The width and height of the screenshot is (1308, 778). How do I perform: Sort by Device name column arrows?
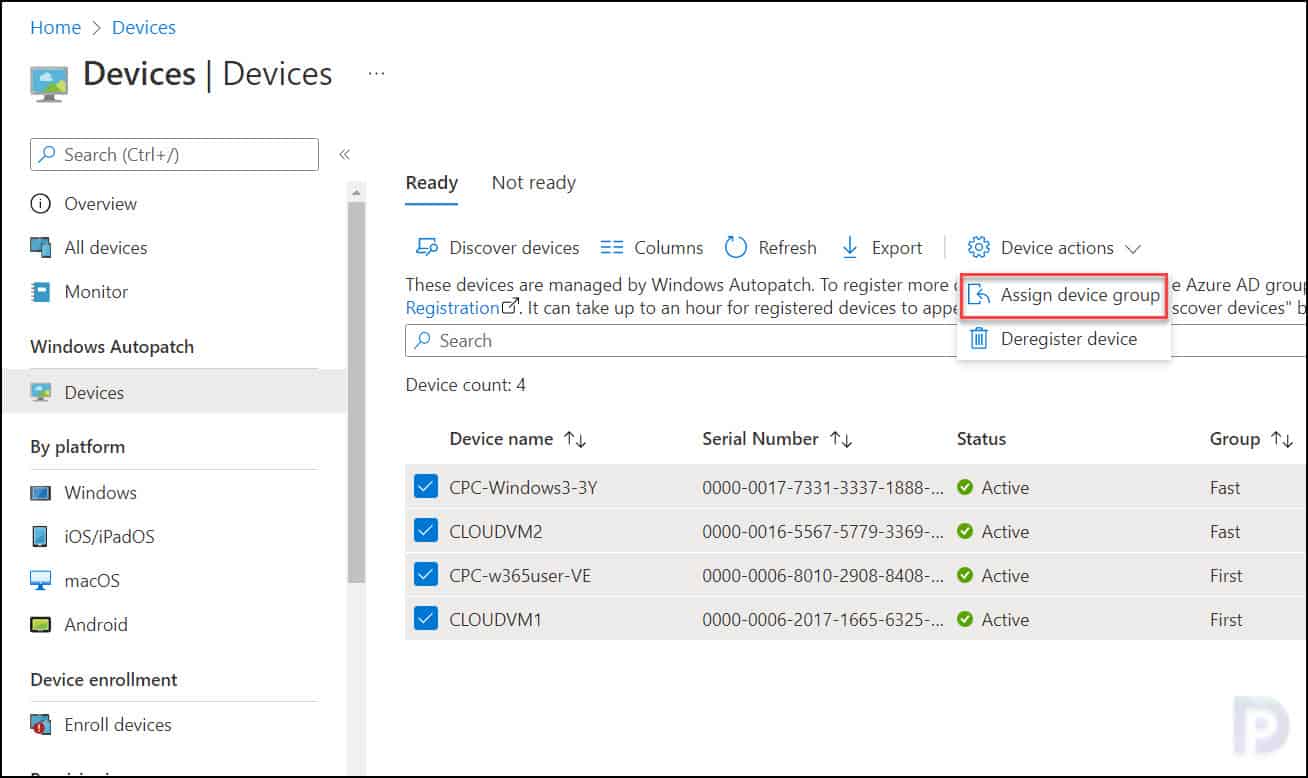tap(575, 439)
